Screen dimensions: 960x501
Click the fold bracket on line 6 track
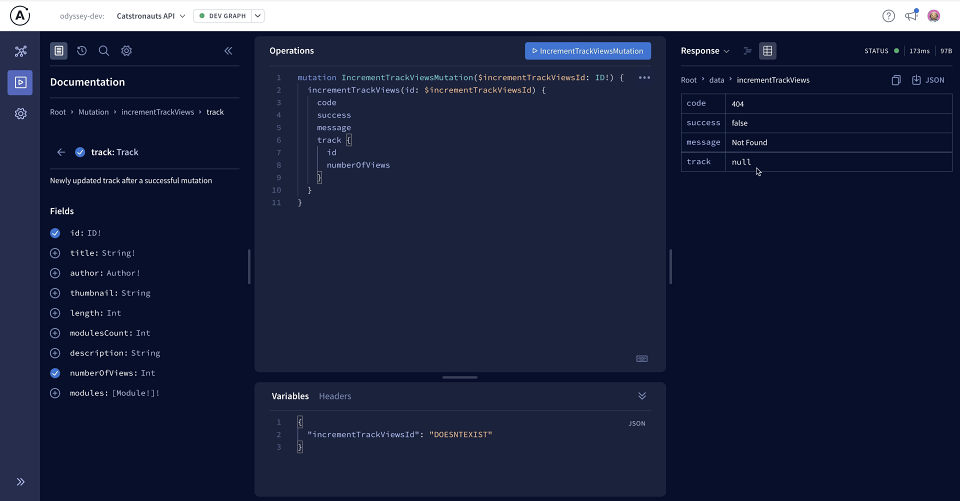tap(349, 140)
